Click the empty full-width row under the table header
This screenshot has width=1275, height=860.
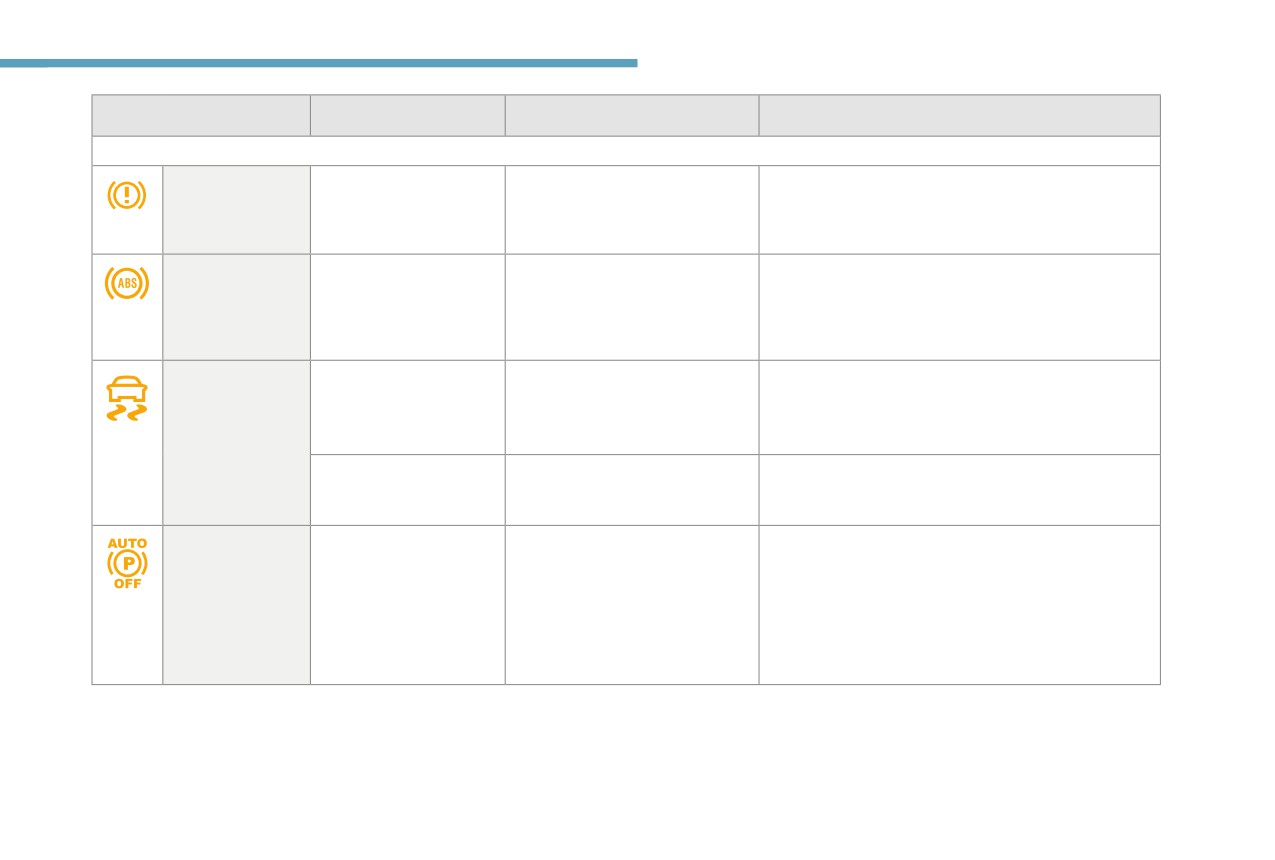coord(626,151)
